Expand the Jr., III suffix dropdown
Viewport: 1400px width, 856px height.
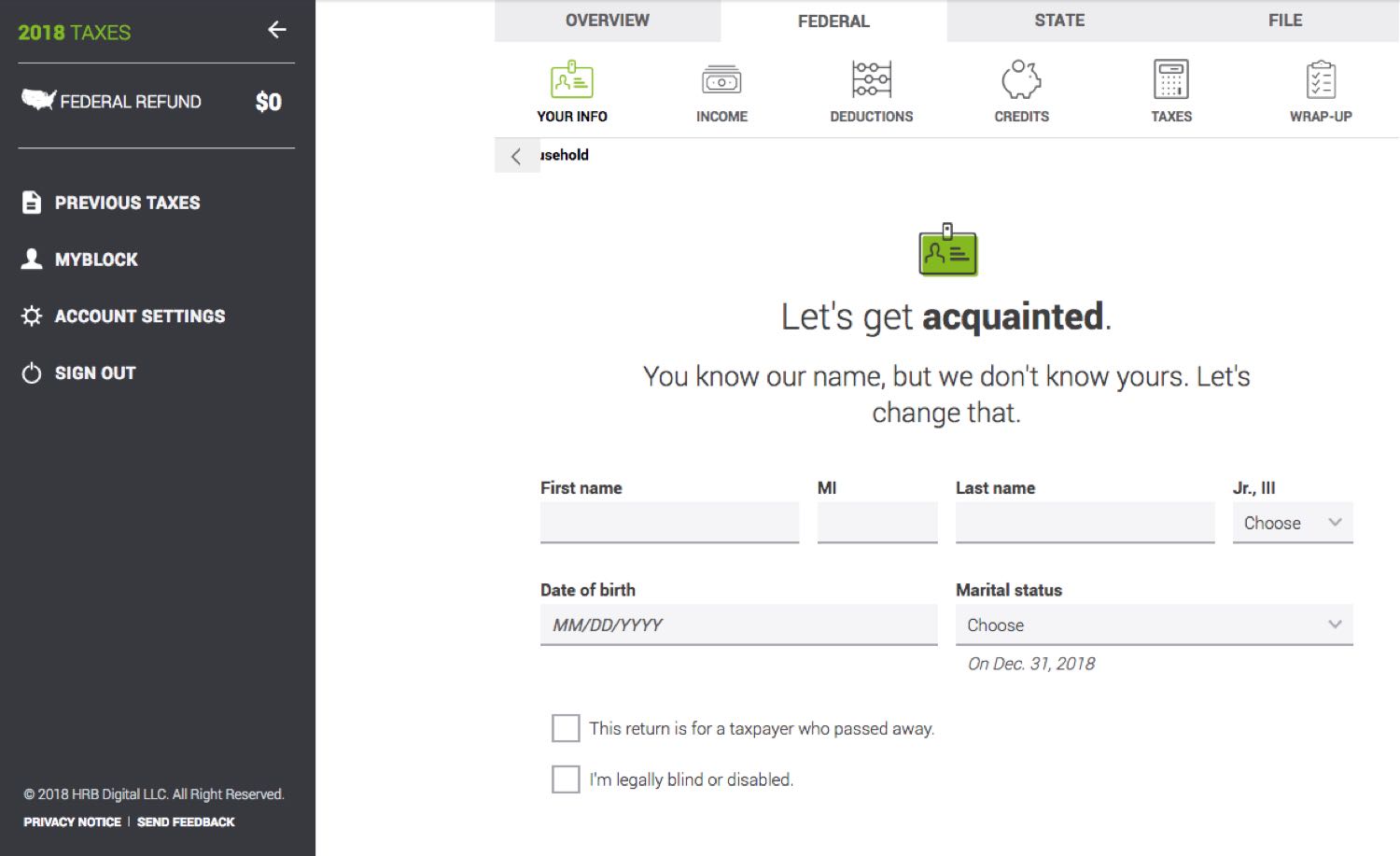pyautogui.click(x=1292, y=523)
